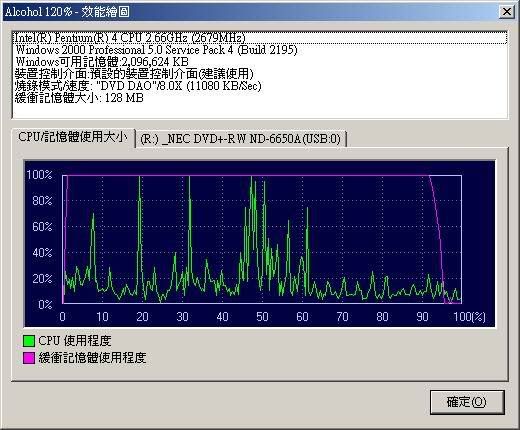
Task: Click the green CPU 使用程度 legend swatch
Action: (x=29, y=341)
